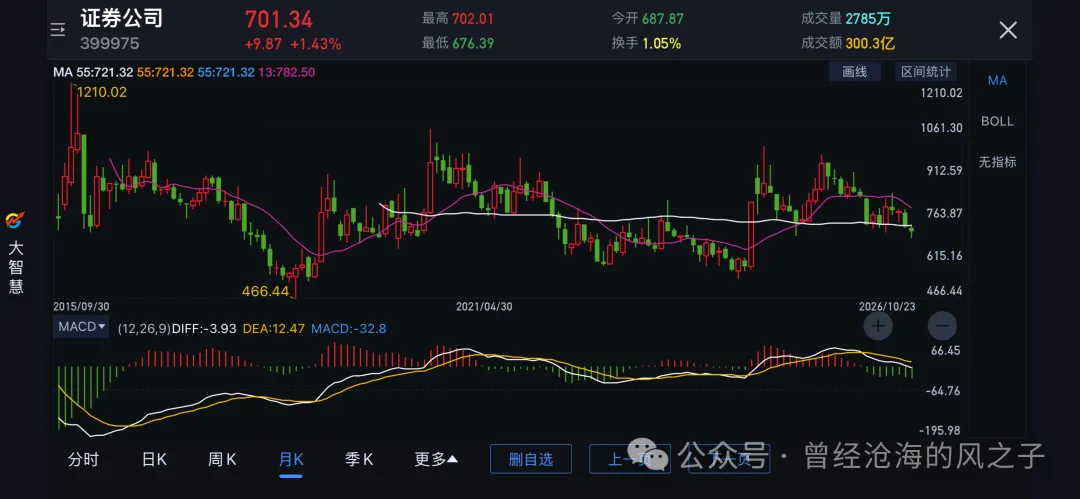Switch to the 分时 tab
Viewport: 1080px width, 499px height.
tap(83, 460)
